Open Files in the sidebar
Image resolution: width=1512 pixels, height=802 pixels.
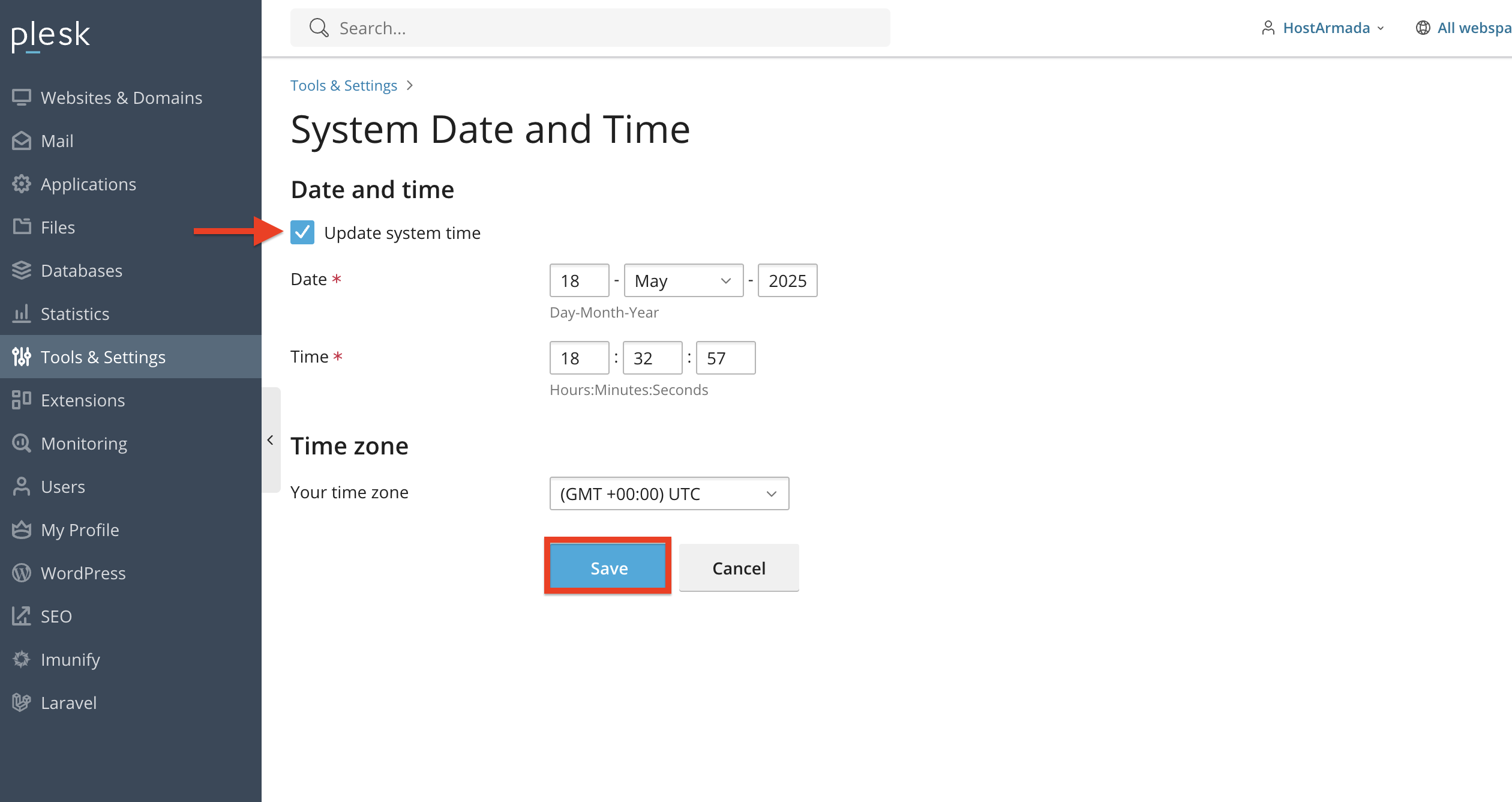click(131, 227)
